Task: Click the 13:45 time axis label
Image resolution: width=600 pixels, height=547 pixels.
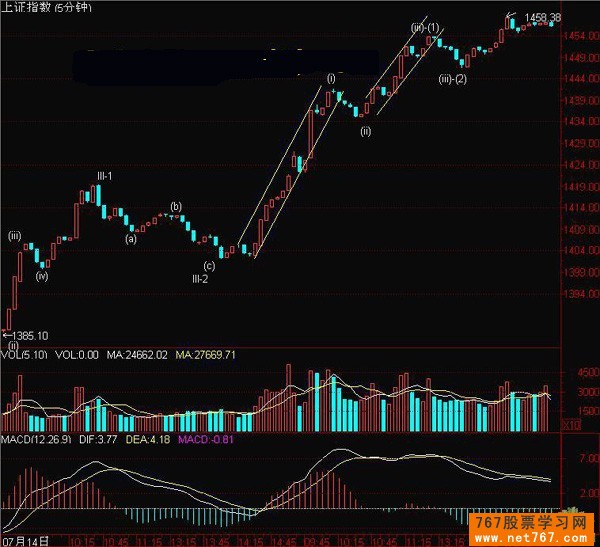Action: (x=216, y=542)
